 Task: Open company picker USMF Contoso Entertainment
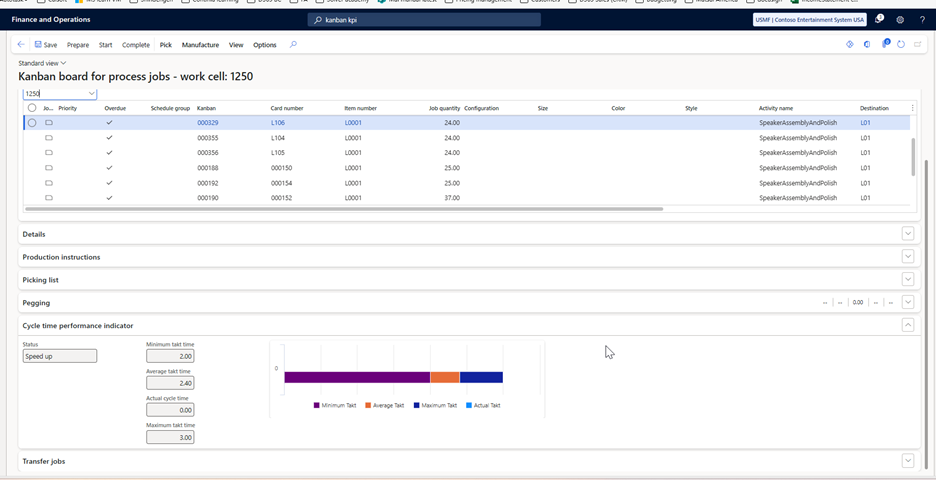click(809, 20)
